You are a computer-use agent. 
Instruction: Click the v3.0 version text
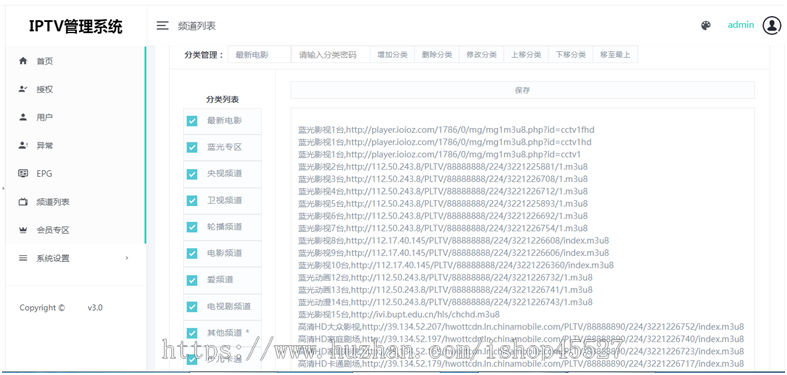[95, 308]
